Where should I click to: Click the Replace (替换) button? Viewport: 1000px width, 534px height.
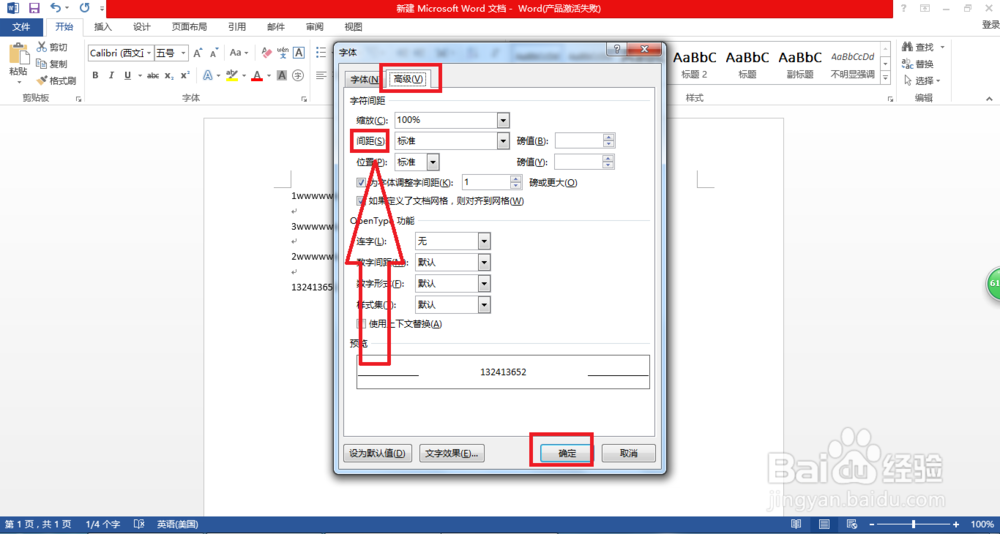(918, 64)
